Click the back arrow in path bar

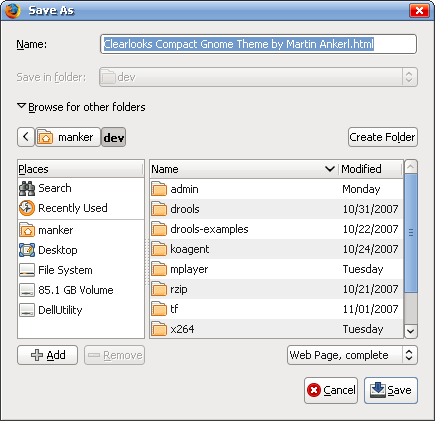tap(26, 137)
